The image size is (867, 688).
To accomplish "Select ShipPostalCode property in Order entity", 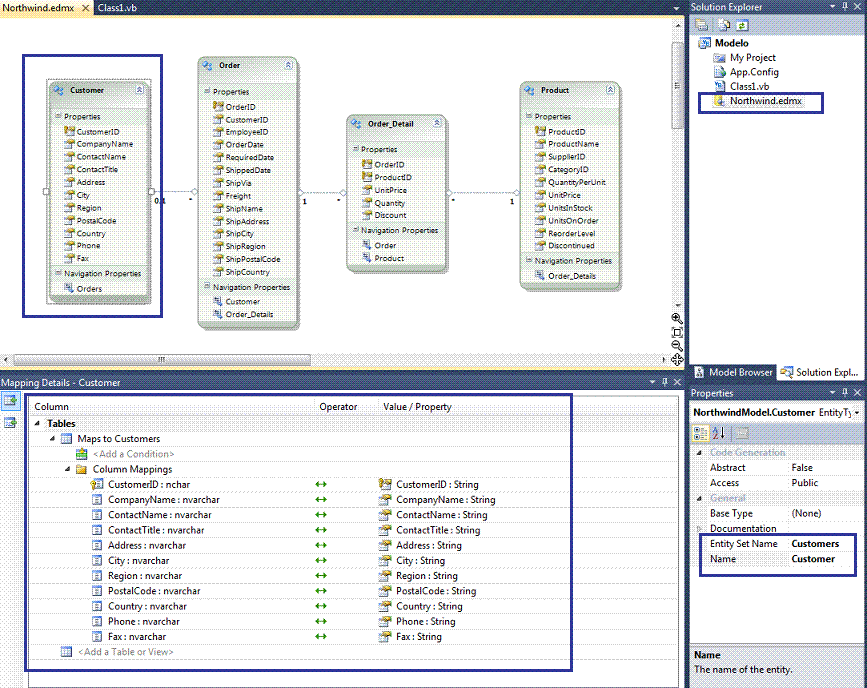I will tap(253, 259).
